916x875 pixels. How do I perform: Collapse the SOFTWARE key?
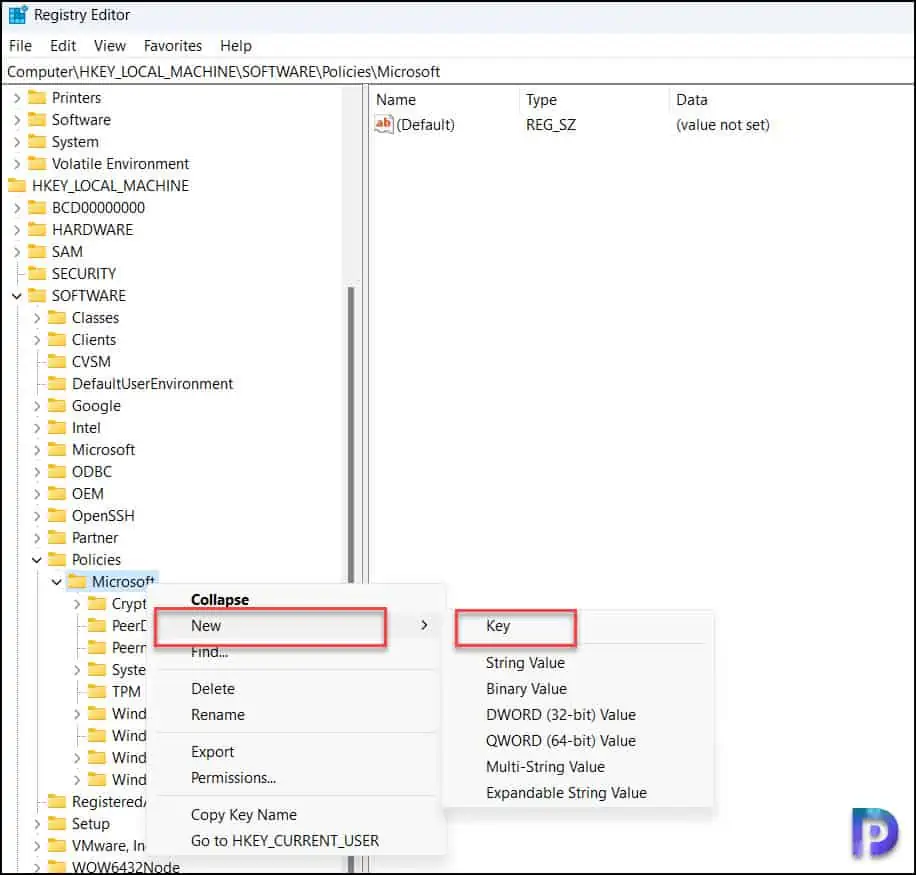click(x=17, y=296)
